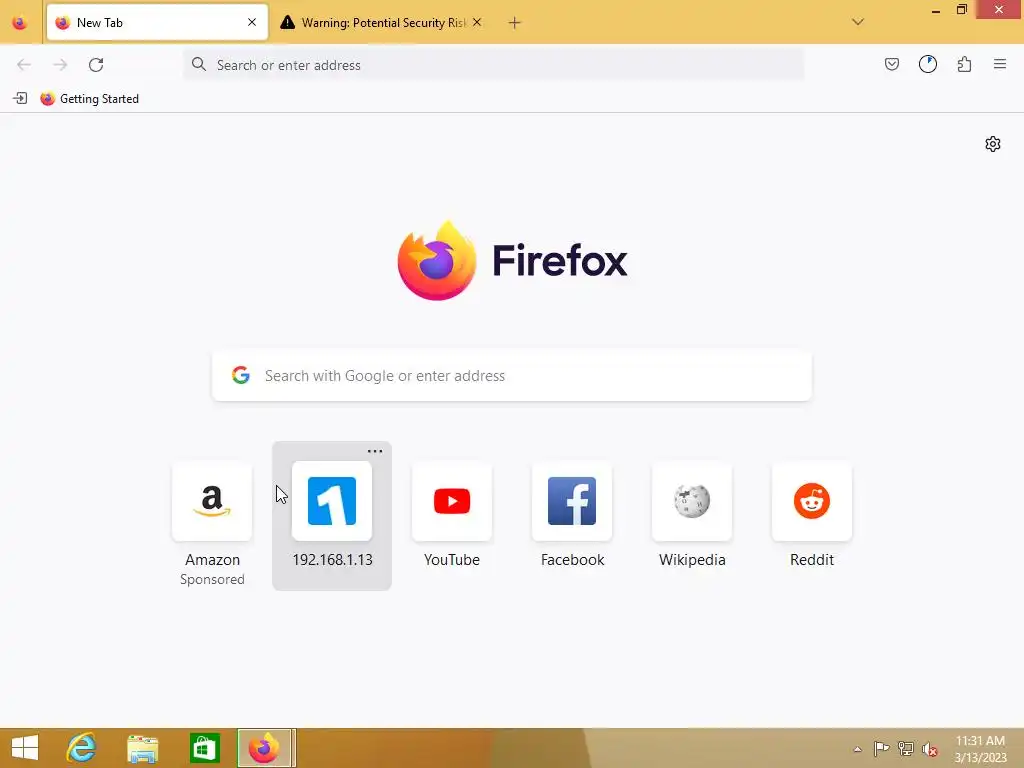This screenshot has height=768, width=1024.
Task: Switch to the New Tab tab
Action: coord(157,23)
